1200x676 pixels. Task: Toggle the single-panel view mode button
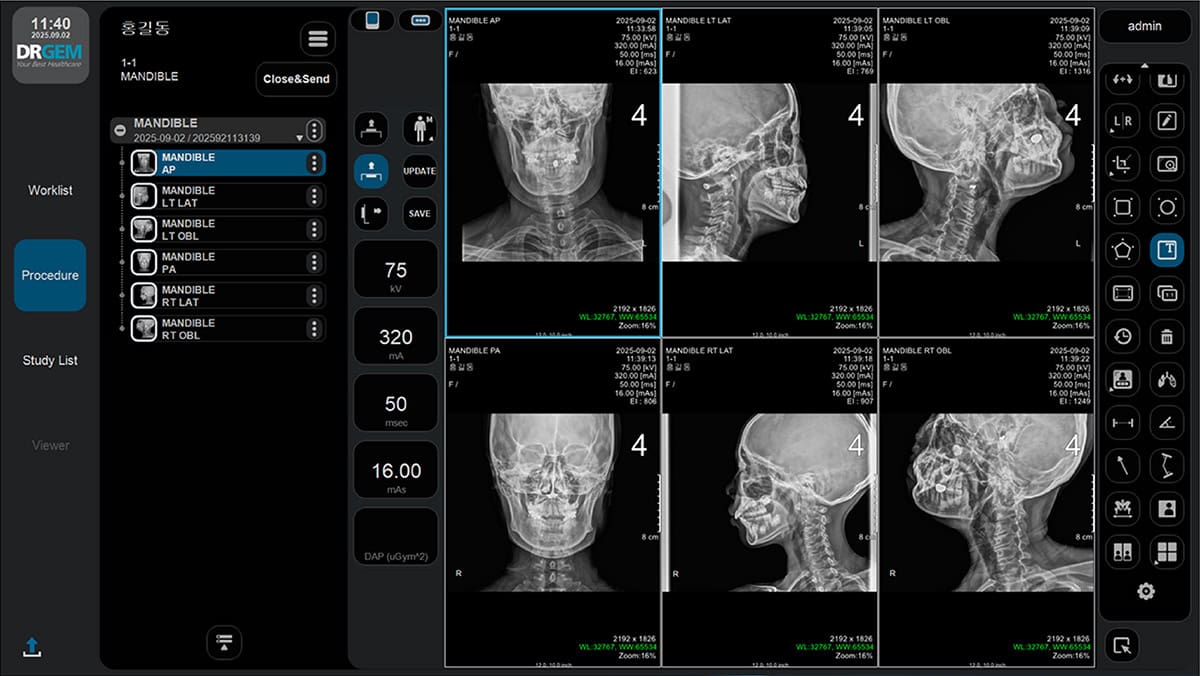(x=371, y=20)
